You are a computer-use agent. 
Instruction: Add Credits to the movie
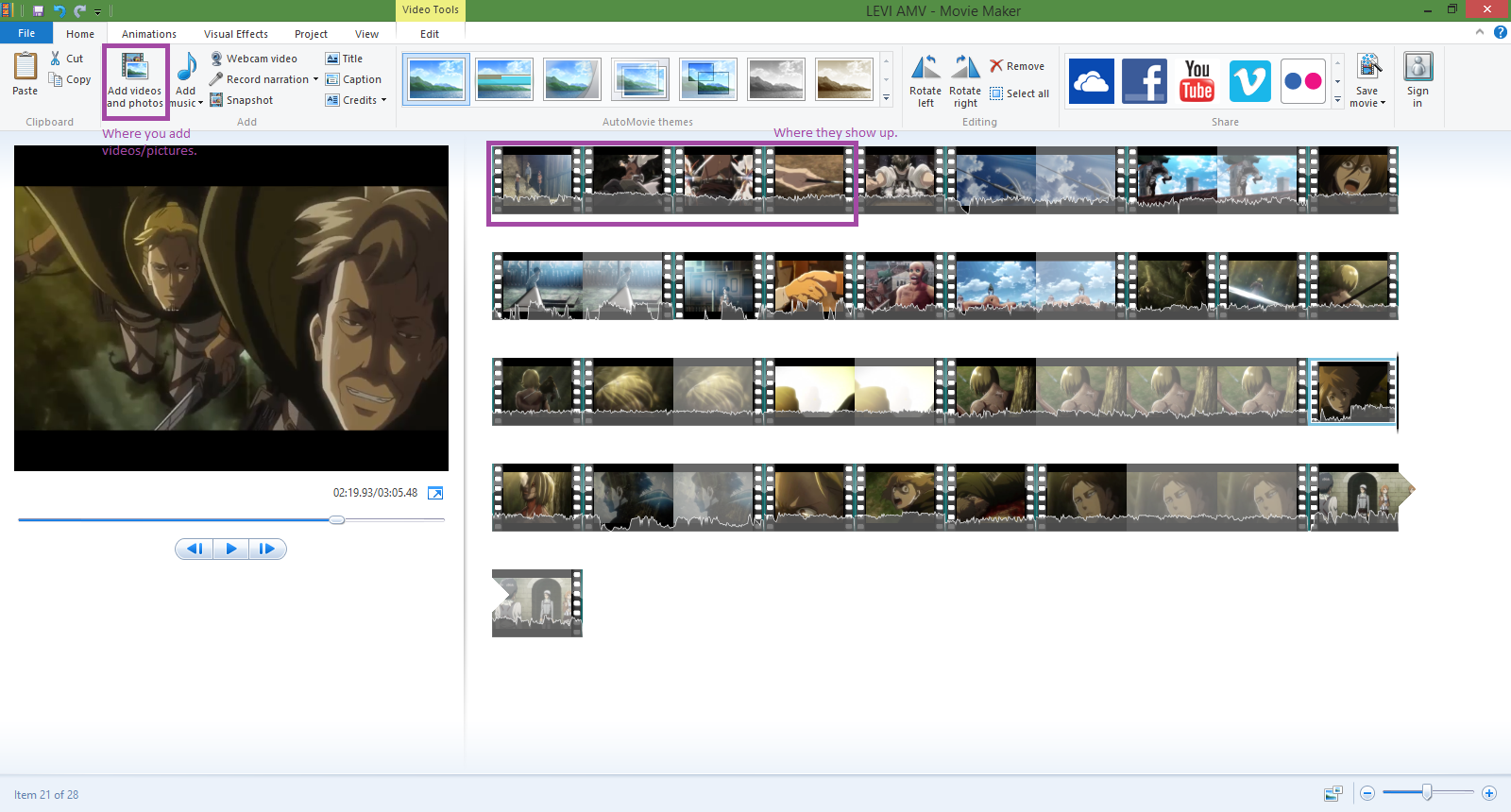351,100
